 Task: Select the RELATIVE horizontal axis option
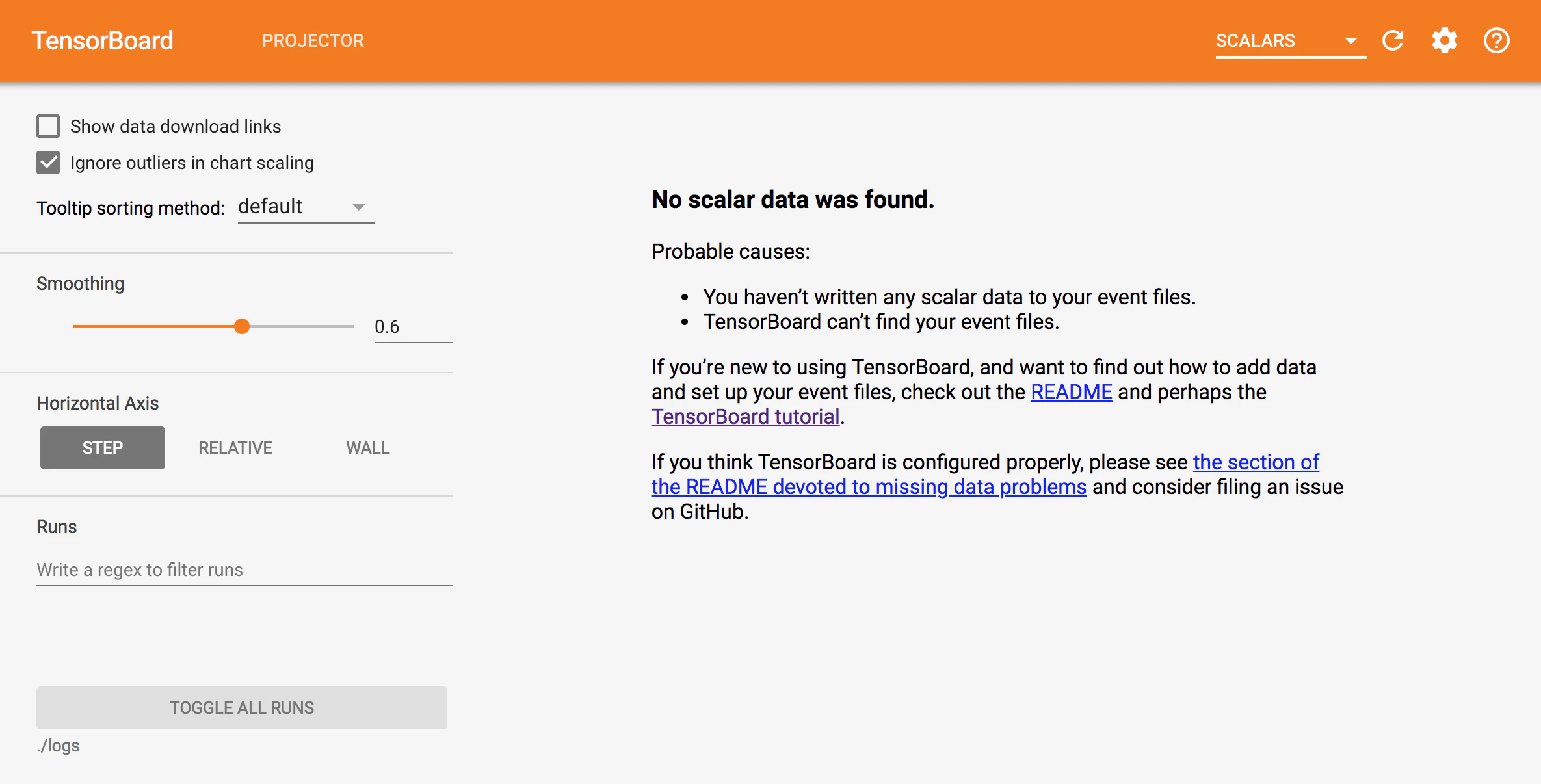coord(235,448)
